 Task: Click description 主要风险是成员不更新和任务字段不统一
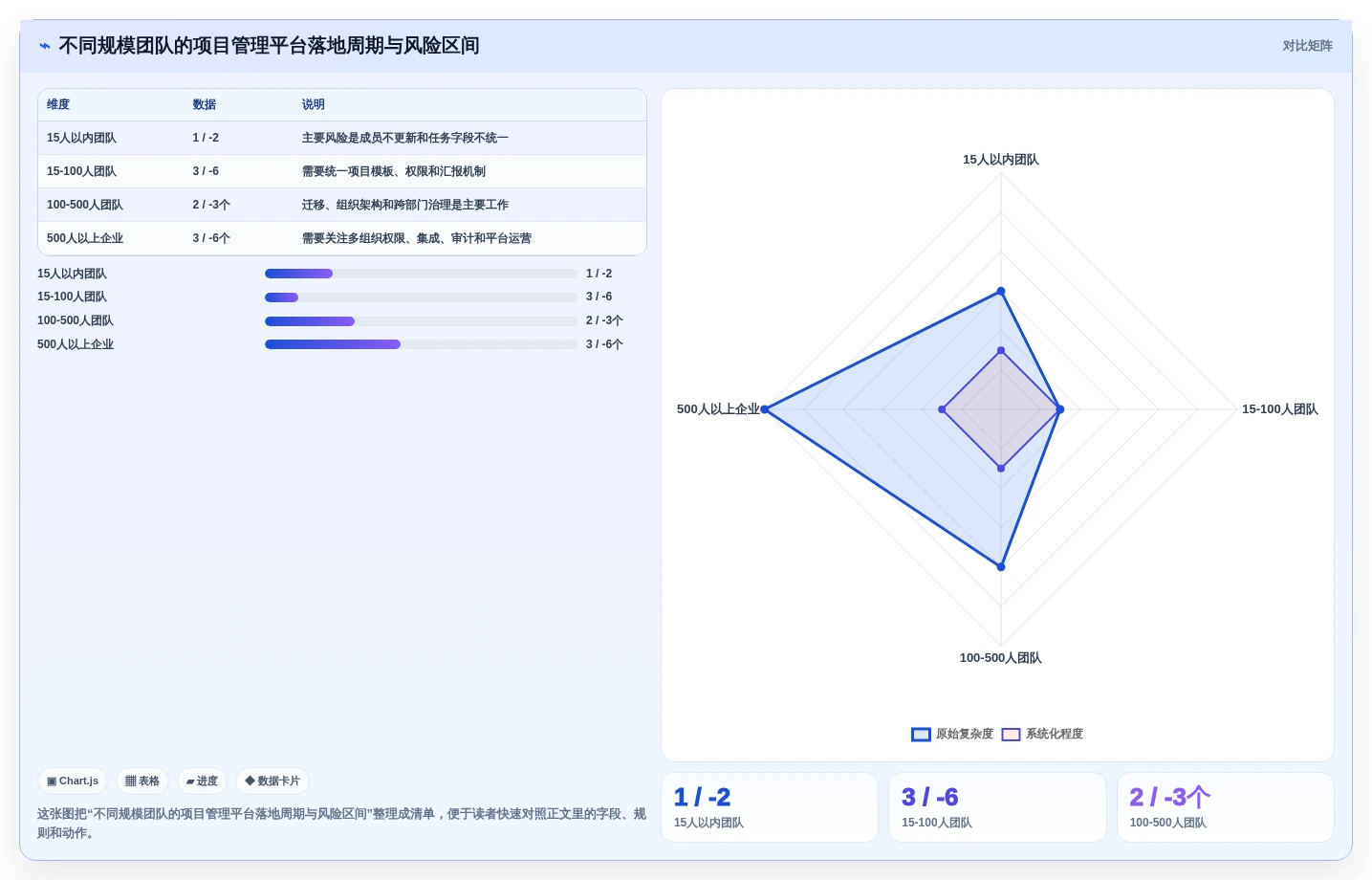405,139
